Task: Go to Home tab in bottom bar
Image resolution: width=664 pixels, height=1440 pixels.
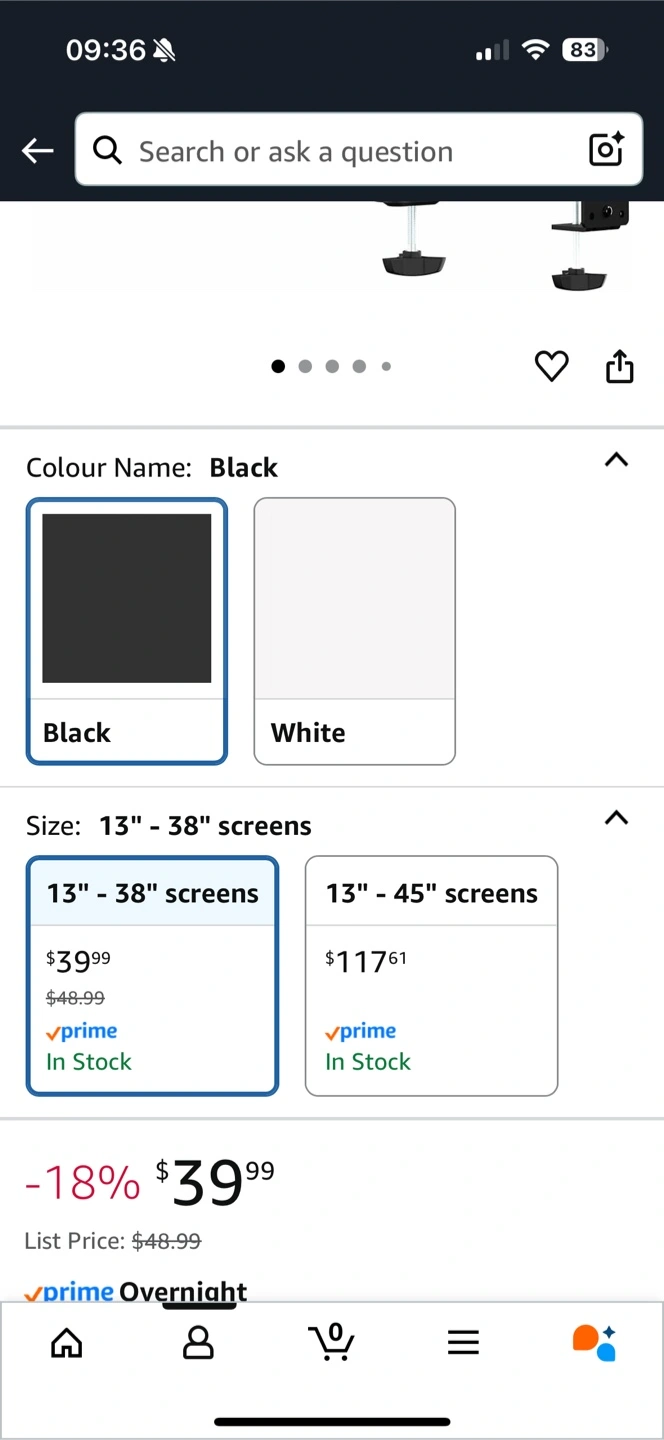Action: pos(67,1343)
